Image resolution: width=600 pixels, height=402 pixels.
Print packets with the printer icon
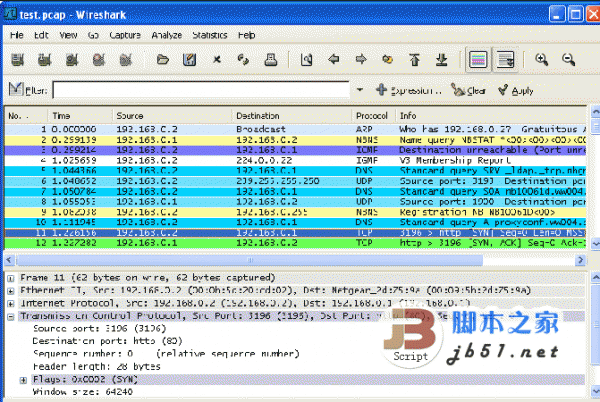271,60
